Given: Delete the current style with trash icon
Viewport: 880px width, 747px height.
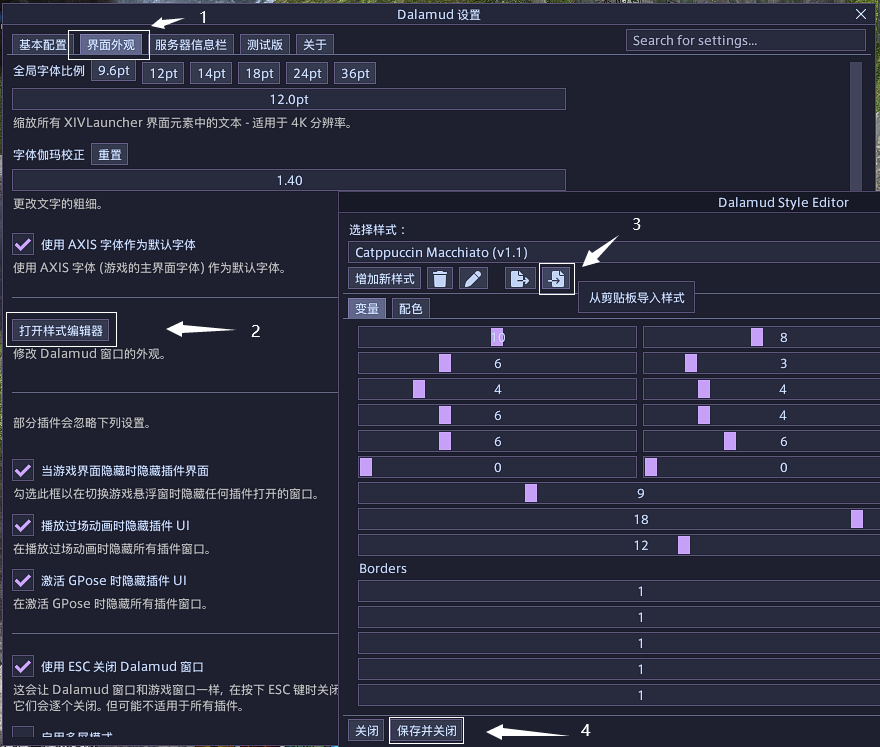Looking at the screenshot, I should 440,279.
